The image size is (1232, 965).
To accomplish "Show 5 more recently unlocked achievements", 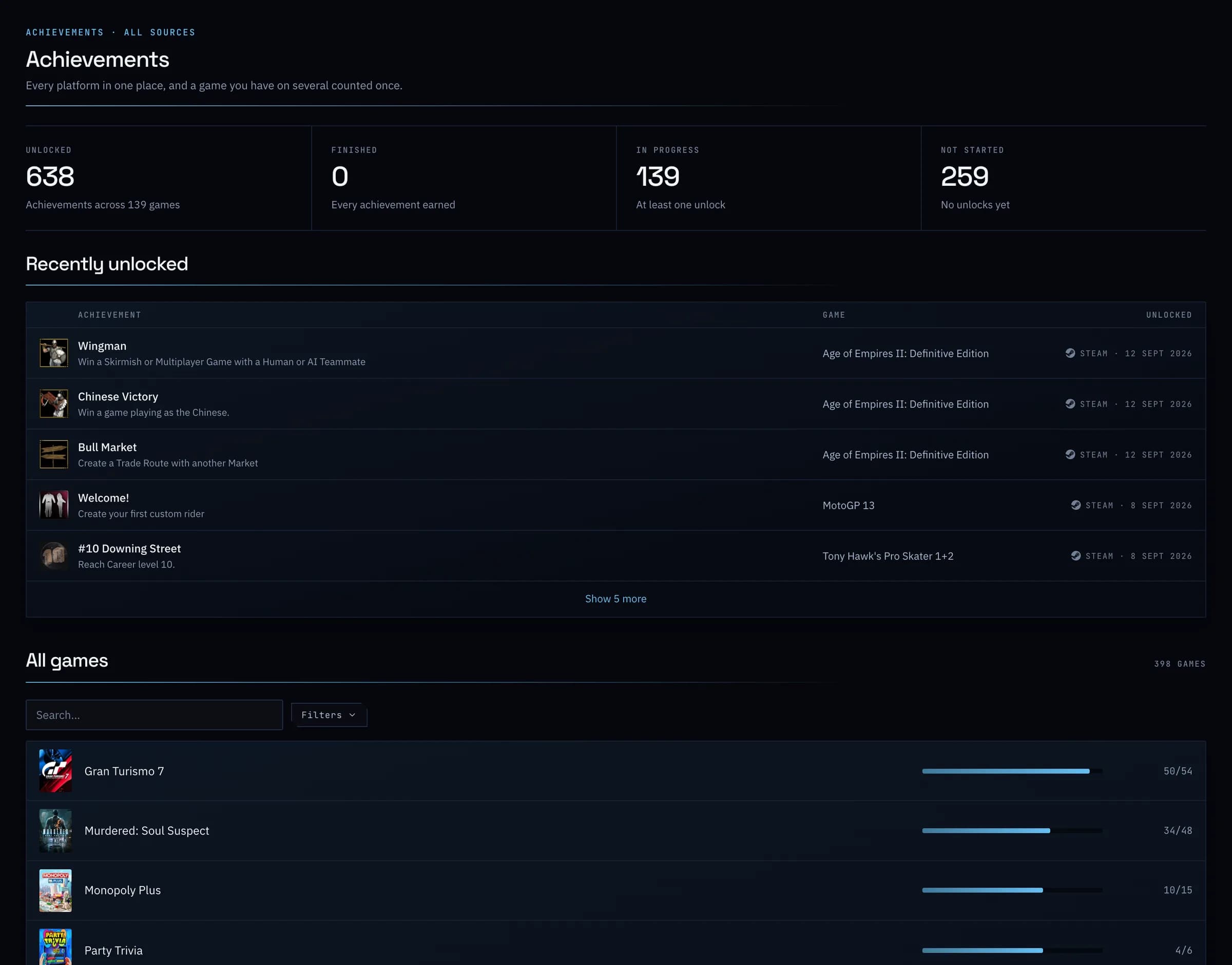I will click(615, 599).
